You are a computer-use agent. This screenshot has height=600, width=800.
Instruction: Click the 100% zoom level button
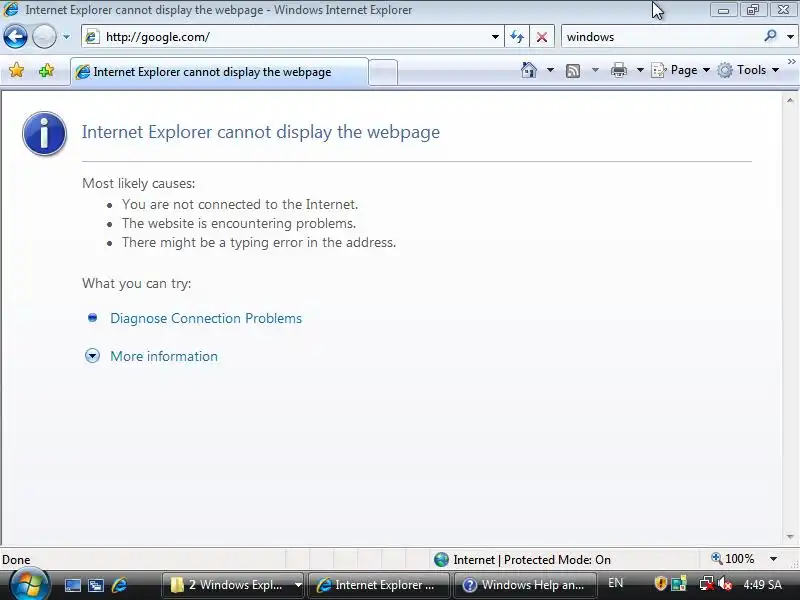733,559
